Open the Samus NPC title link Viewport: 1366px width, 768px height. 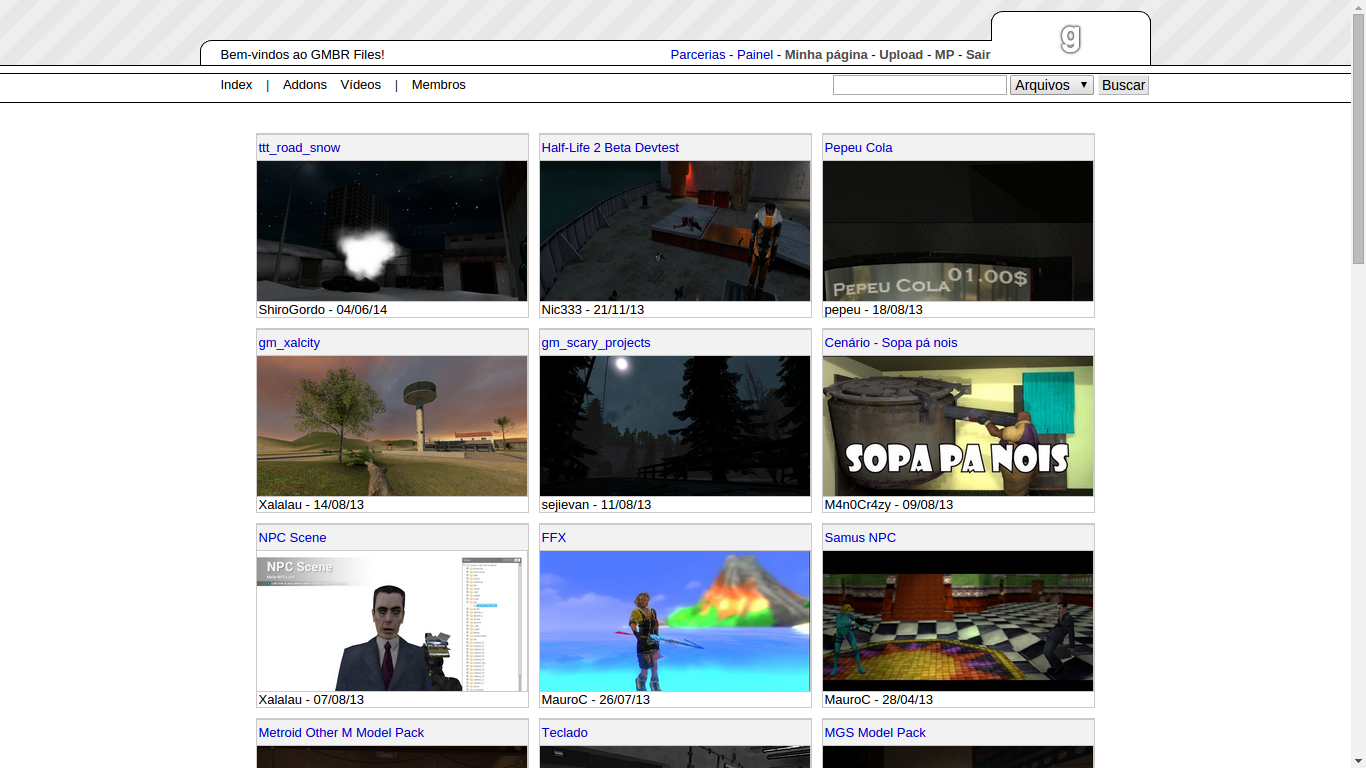point(859,538)
